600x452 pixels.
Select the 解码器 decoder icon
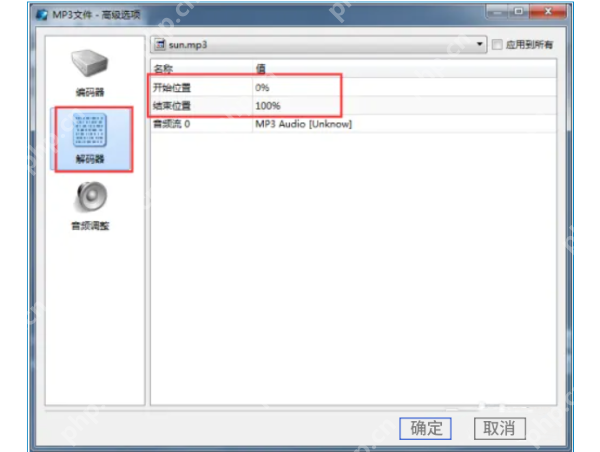[90, 130]
